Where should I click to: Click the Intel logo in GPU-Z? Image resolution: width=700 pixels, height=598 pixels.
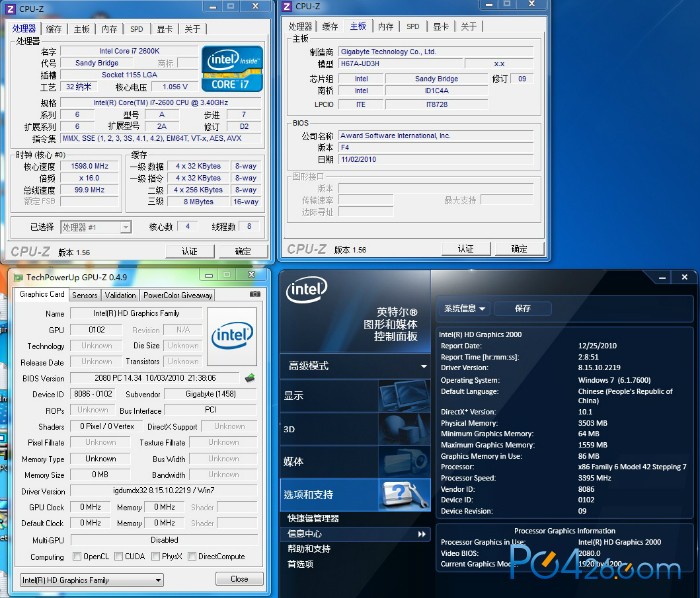point(232,336)
